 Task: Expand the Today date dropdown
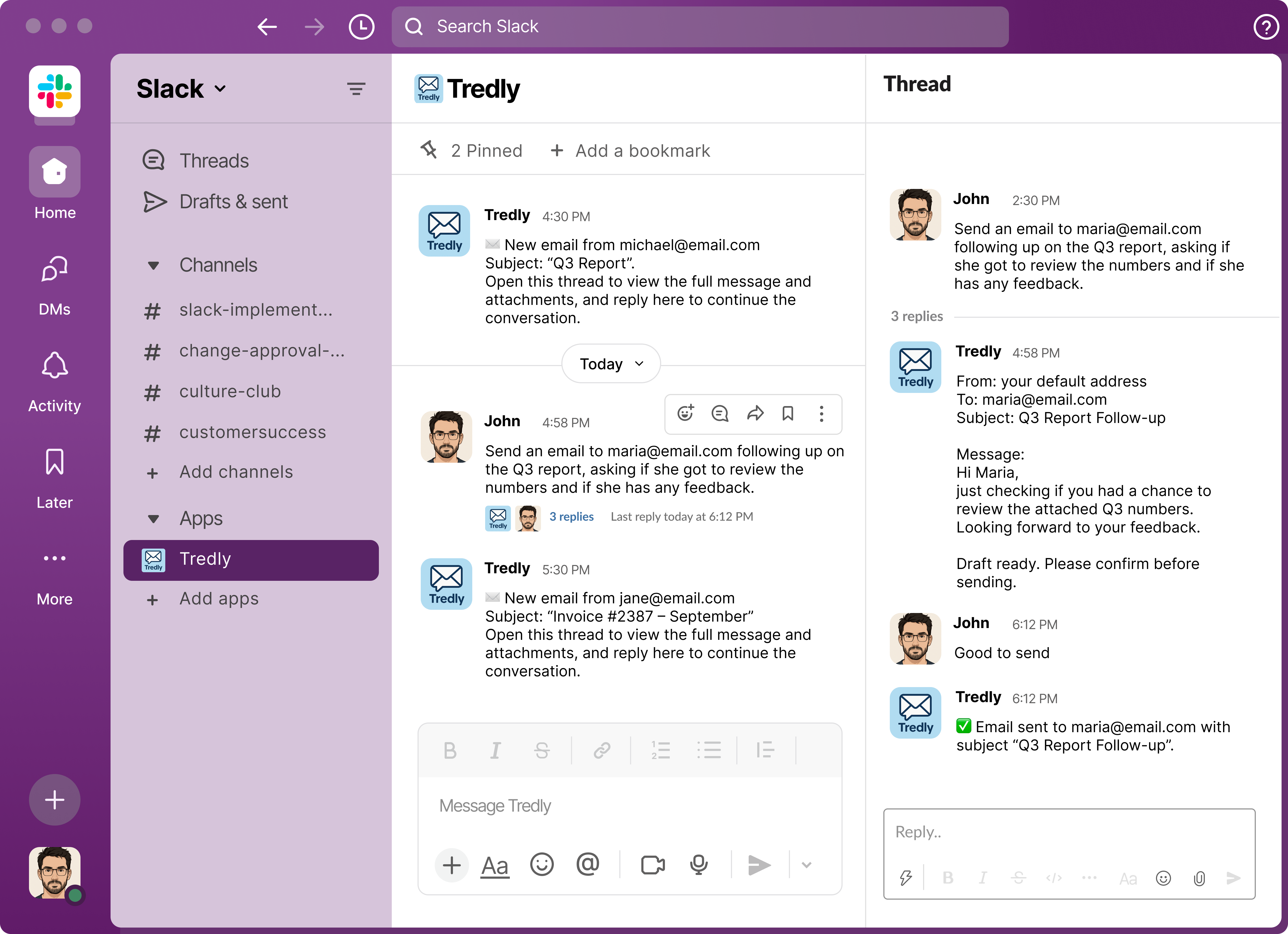[x=611, y=364]
